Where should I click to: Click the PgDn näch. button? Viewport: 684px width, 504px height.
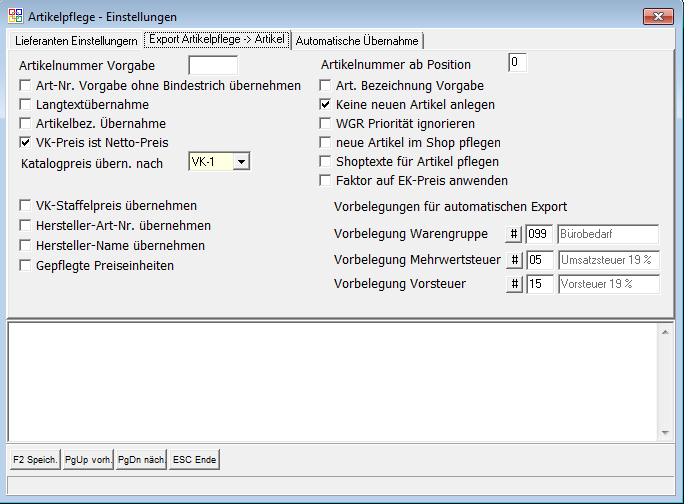tap(140, 460)
